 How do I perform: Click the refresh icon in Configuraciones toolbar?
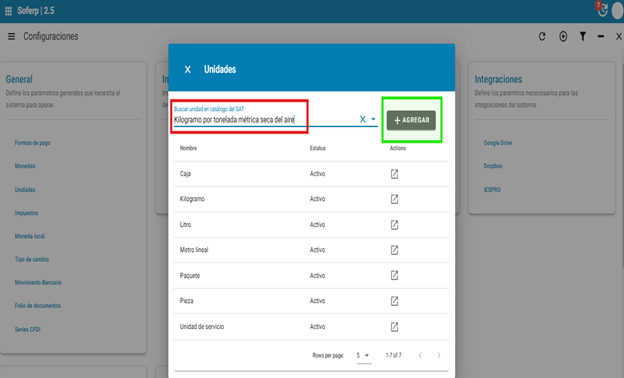pos(542,37)
